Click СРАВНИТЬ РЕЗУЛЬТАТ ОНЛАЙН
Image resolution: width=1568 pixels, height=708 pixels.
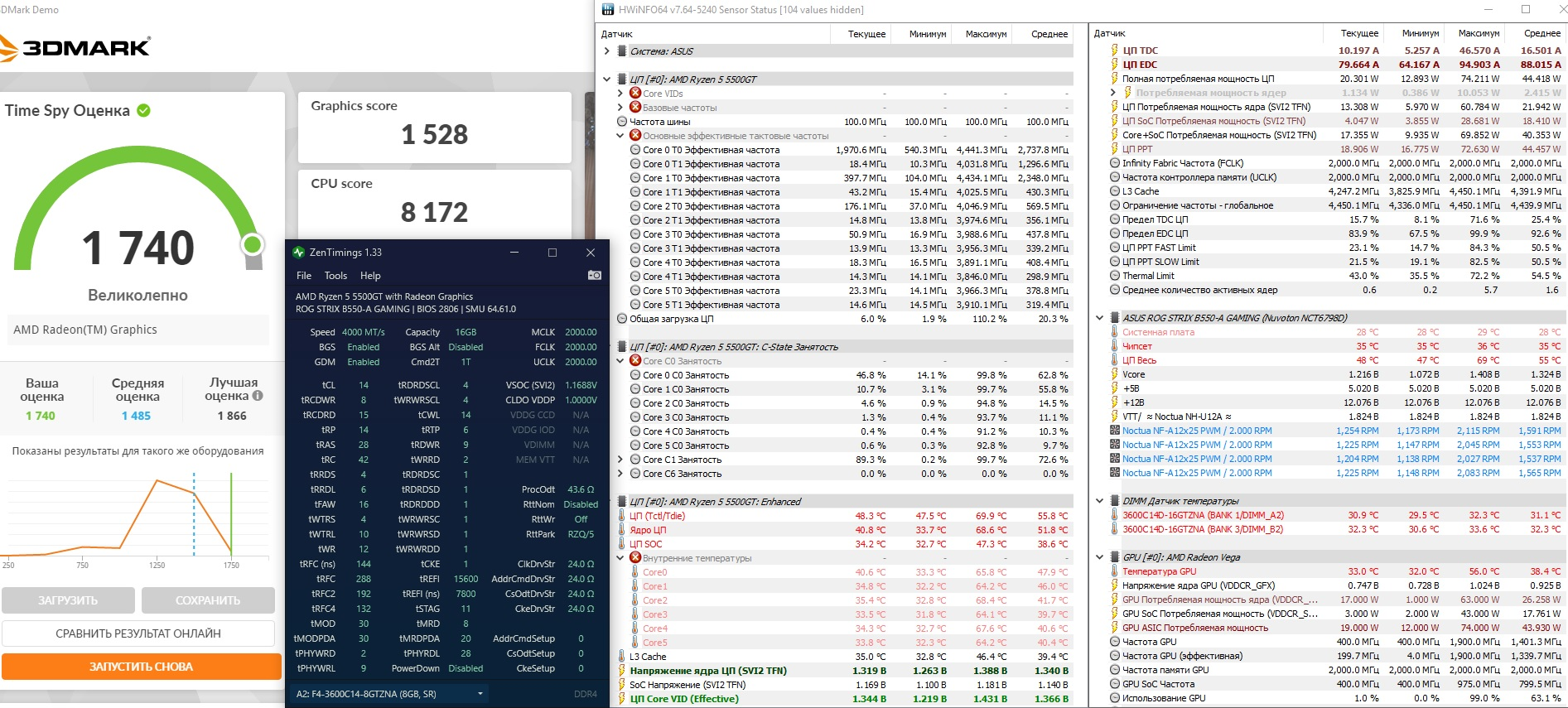[x=138, y=633]
